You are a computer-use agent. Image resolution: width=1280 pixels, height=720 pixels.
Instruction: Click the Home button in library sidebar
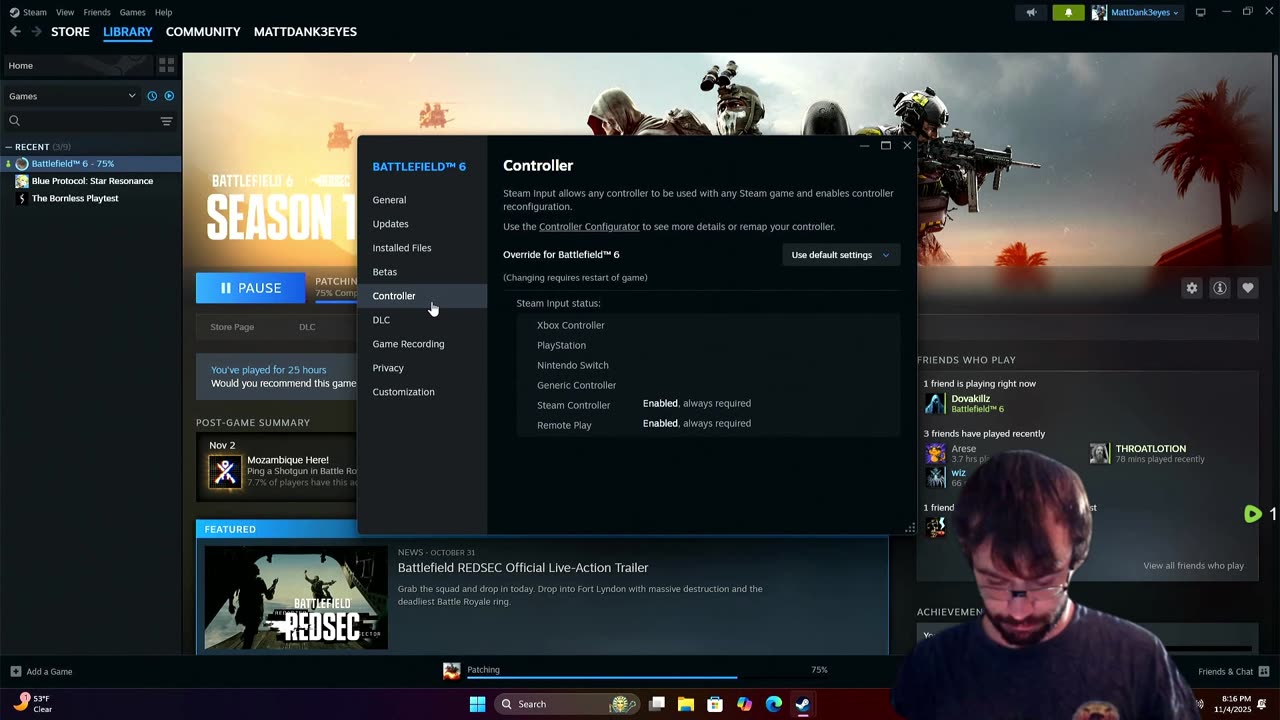coord(78,65)
